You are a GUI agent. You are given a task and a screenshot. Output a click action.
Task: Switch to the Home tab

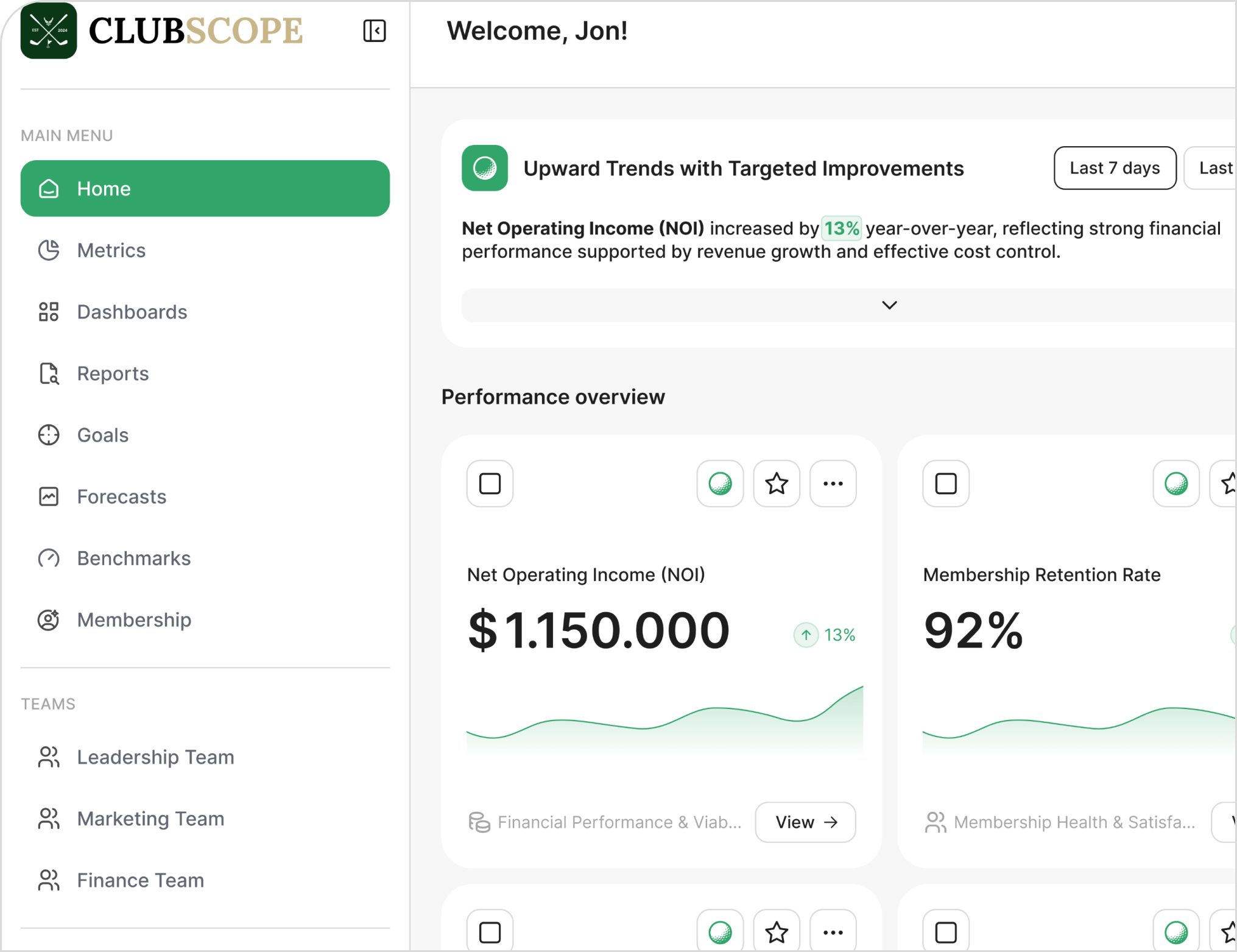tap(104, 189)
